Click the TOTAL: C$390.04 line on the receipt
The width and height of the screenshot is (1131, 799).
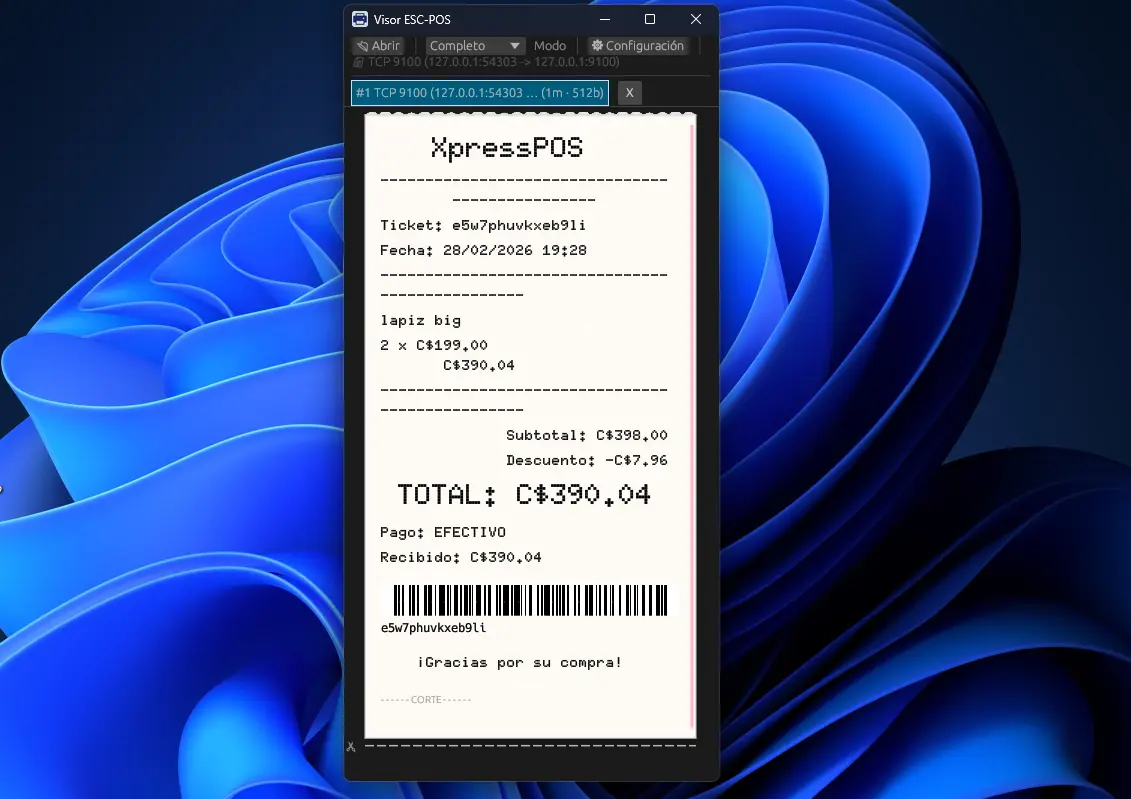point(524,493)
